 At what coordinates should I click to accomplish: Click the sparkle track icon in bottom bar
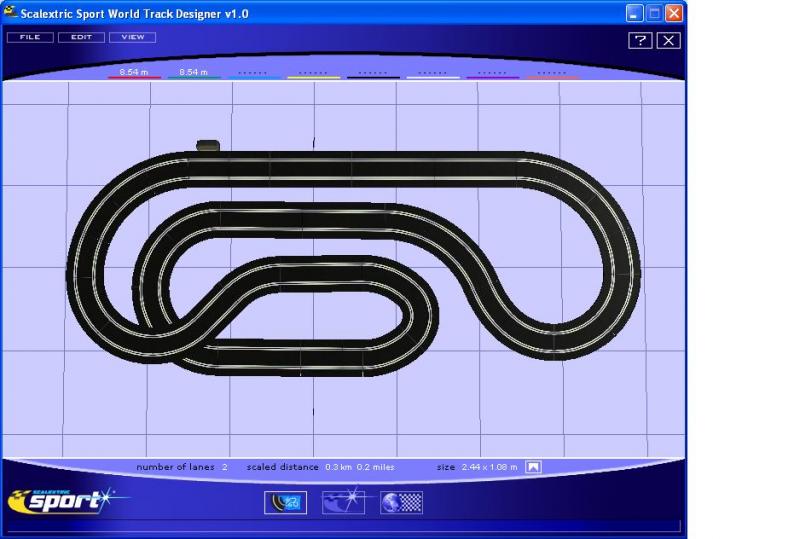pos(343,502)
